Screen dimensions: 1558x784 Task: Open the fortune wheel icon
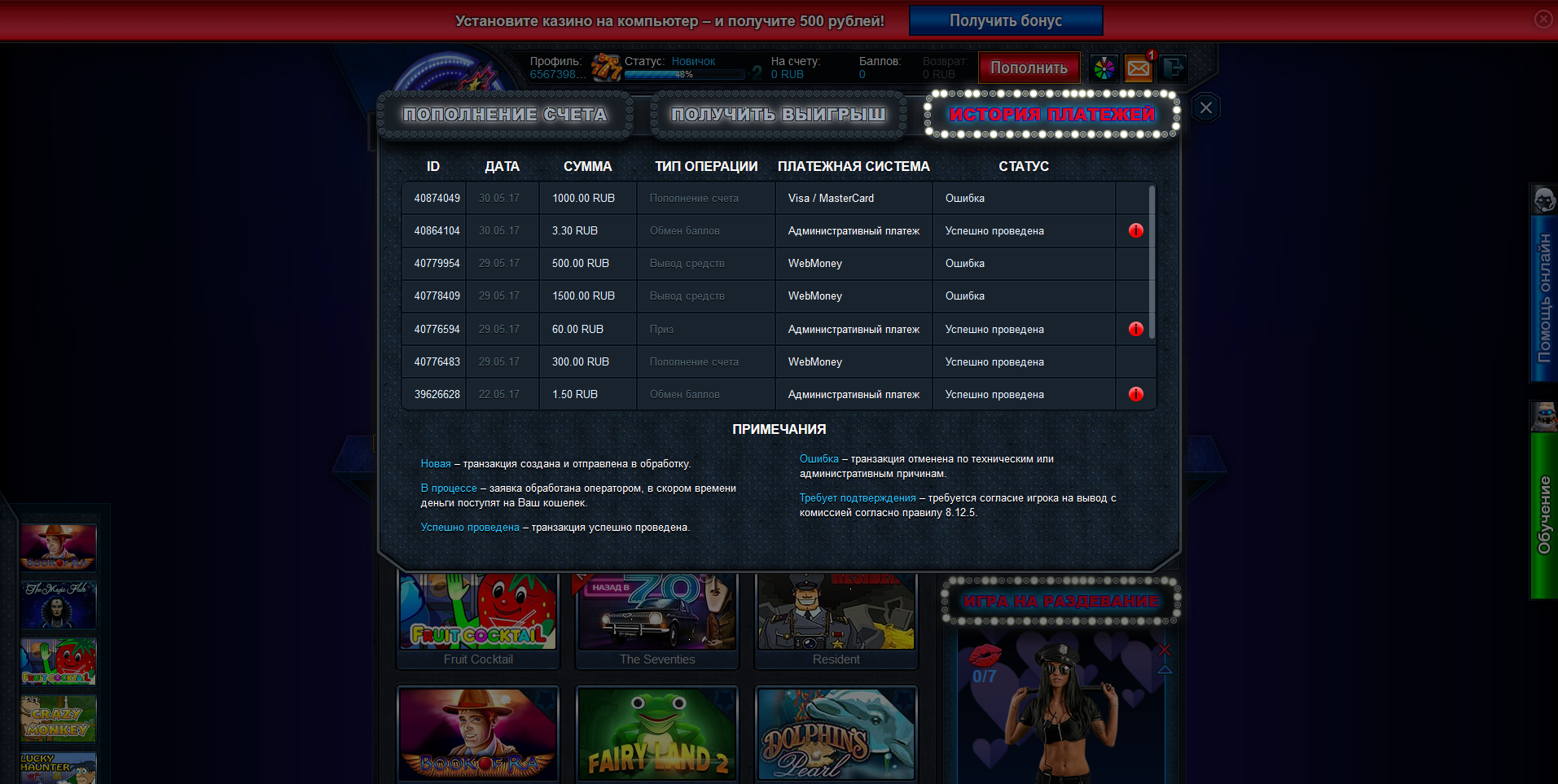1104,68
